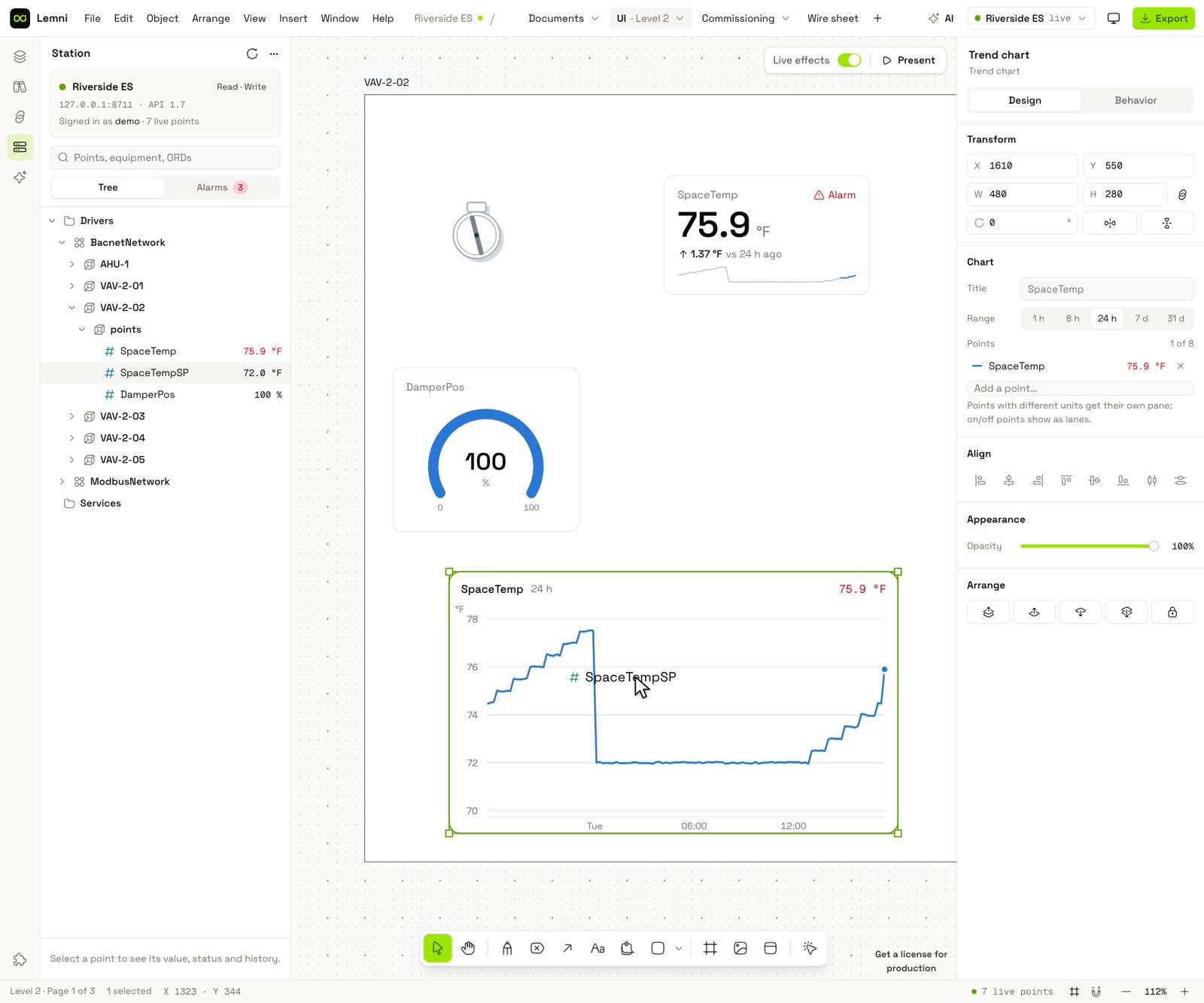This screenshot has width=1204, height=1003.
Task: Set chart range to 7 d
Action: point(1142,318)
